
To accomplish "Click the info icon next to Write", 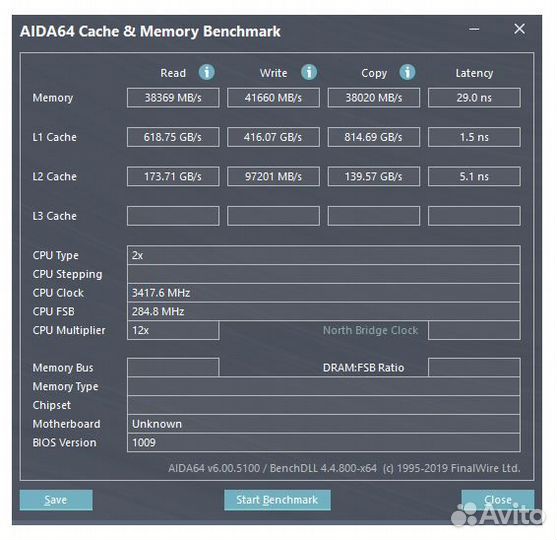I will [309, 72].
